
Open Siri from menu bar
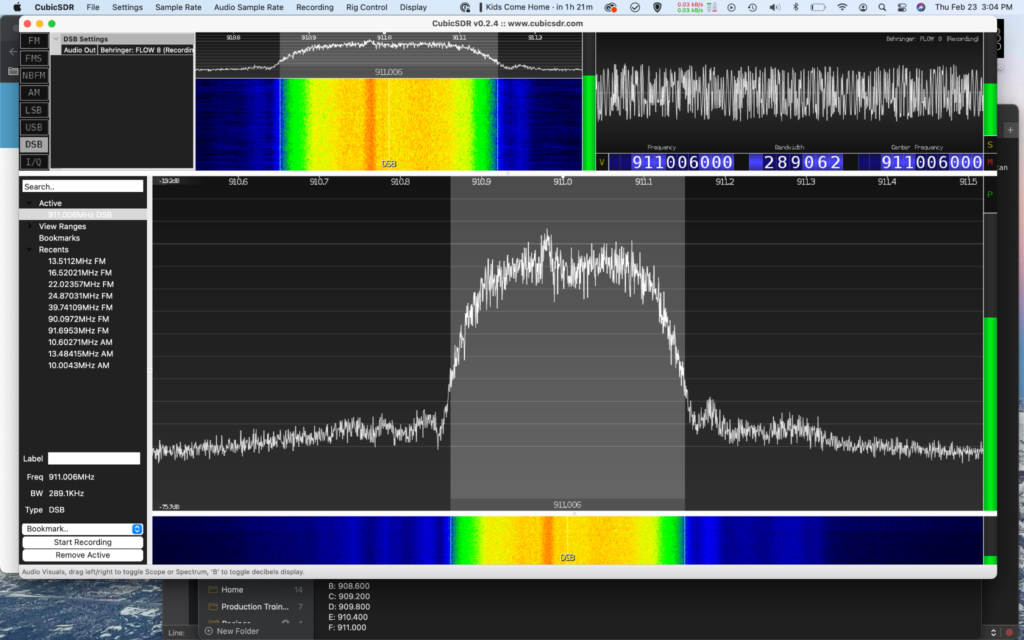[x=921, y=7]
